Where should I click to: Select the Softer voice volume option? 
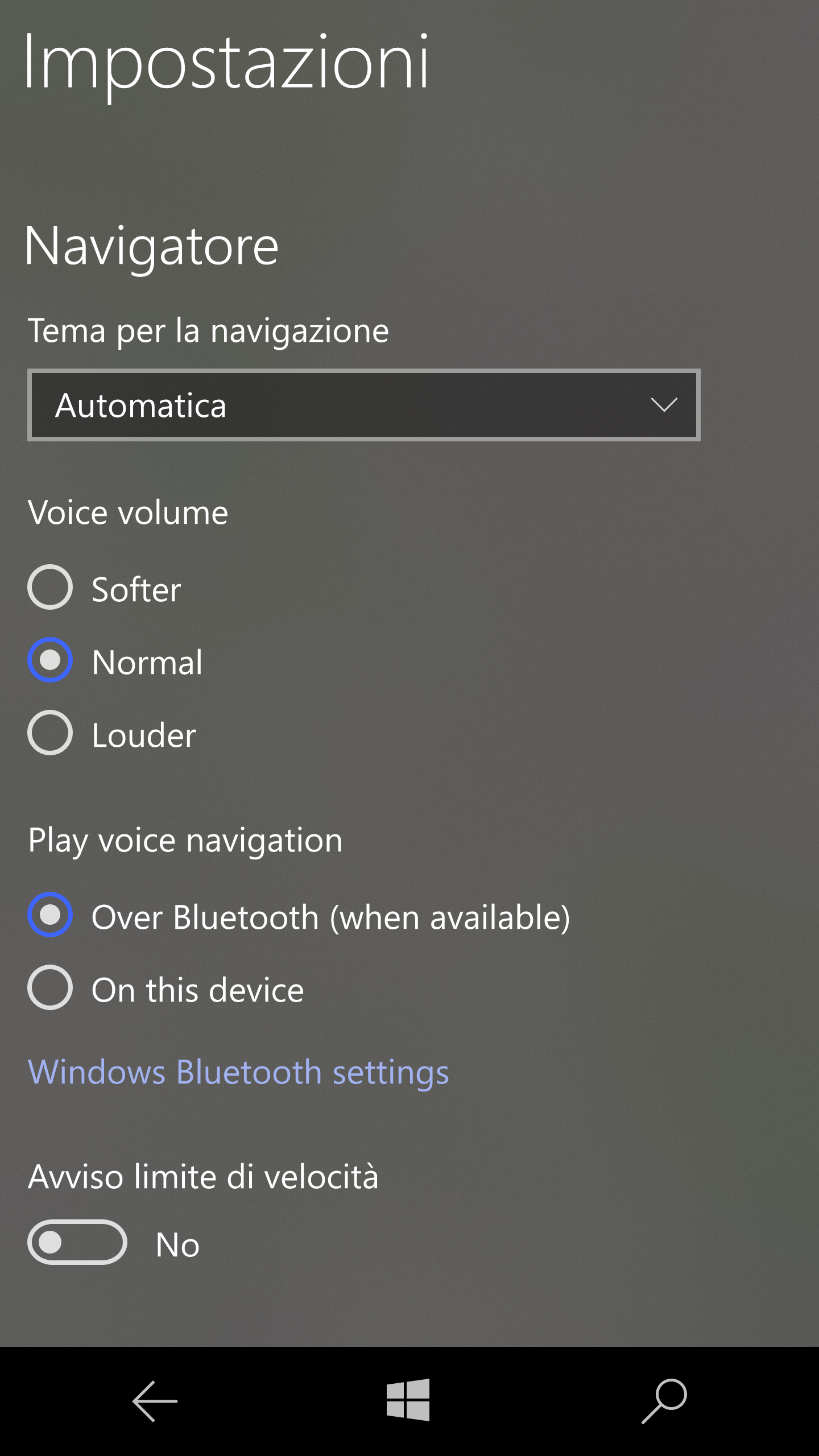point(105,588)
